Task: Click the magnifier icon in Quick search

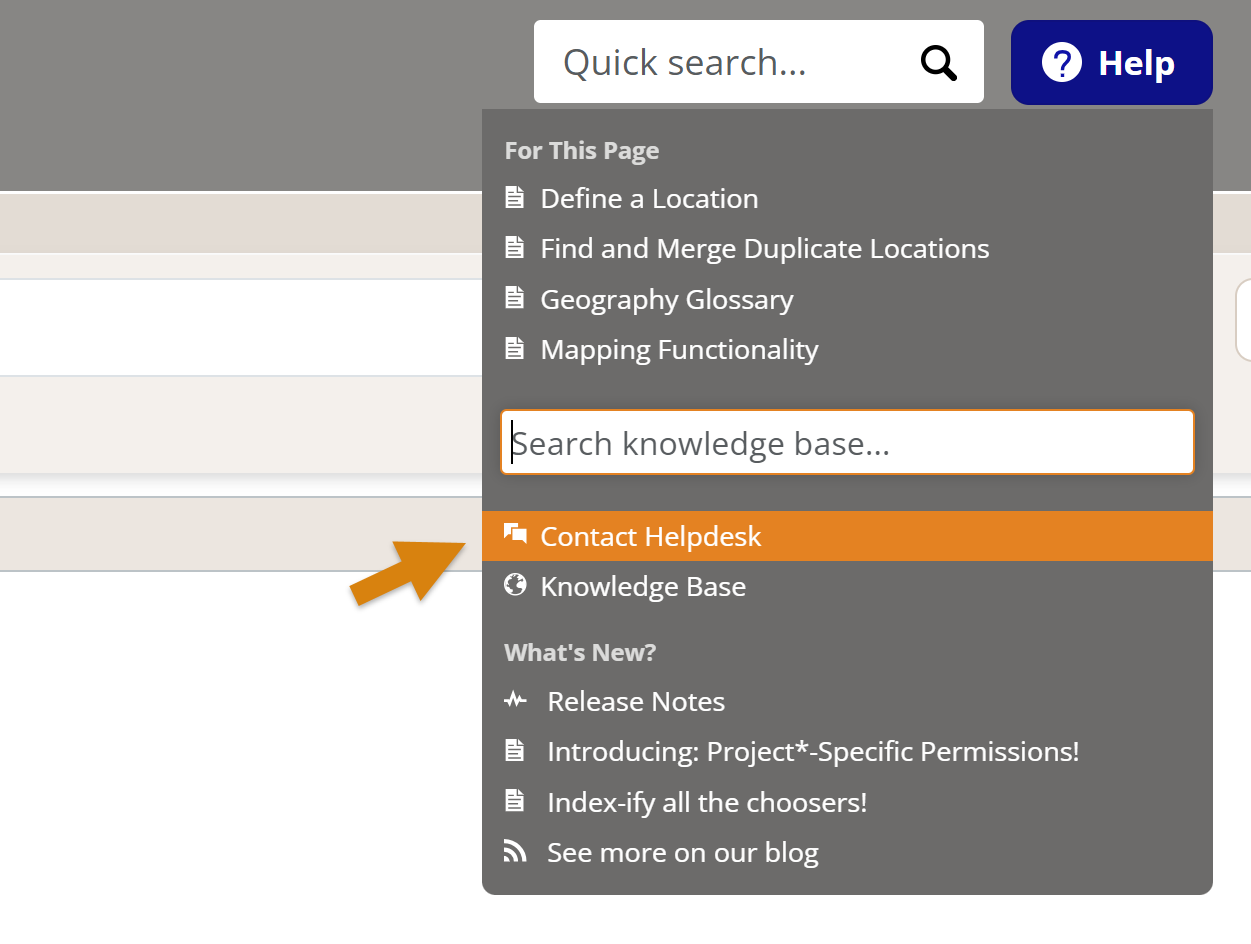Action: point(938,63)
